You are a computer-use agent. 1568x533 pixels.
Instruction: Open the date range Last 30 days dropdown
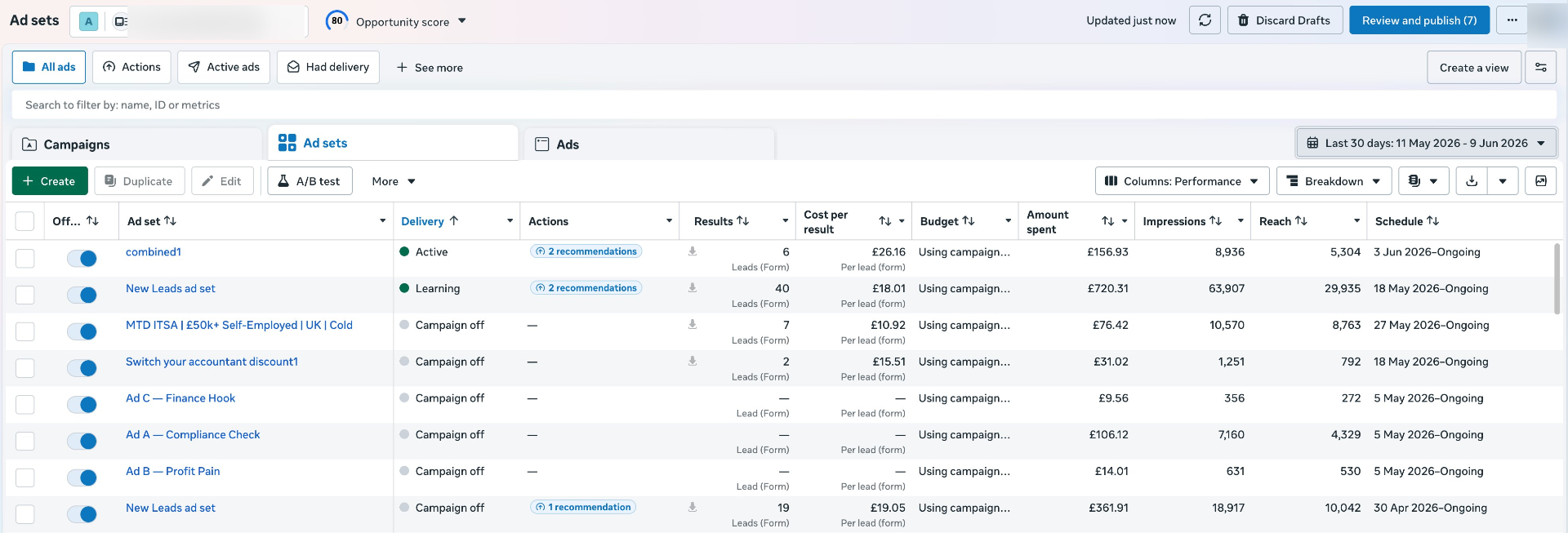point(1426,143)
